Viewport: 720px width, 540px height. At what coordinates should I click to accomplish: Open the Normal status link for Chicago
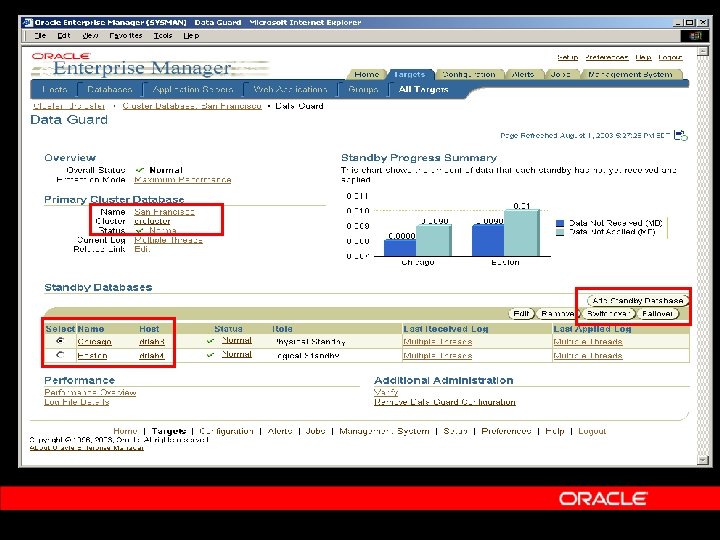(237, 340)
